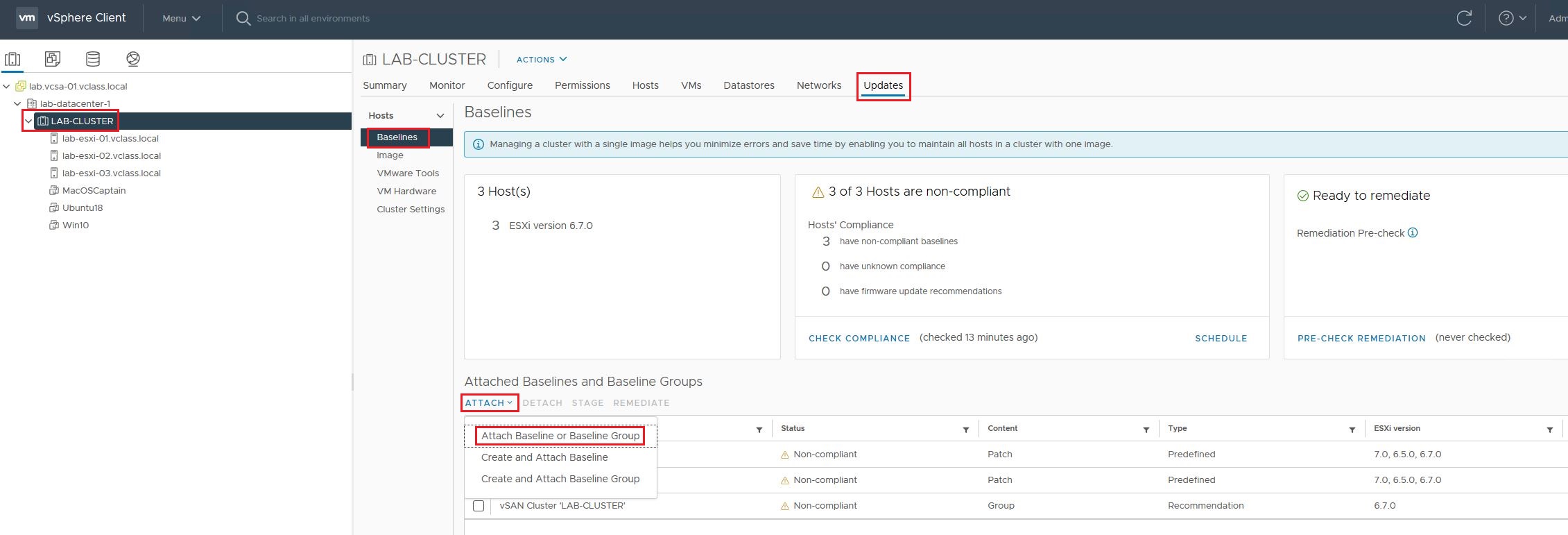Switch to VMs and Templates inventory icon

tap(53, 59)
